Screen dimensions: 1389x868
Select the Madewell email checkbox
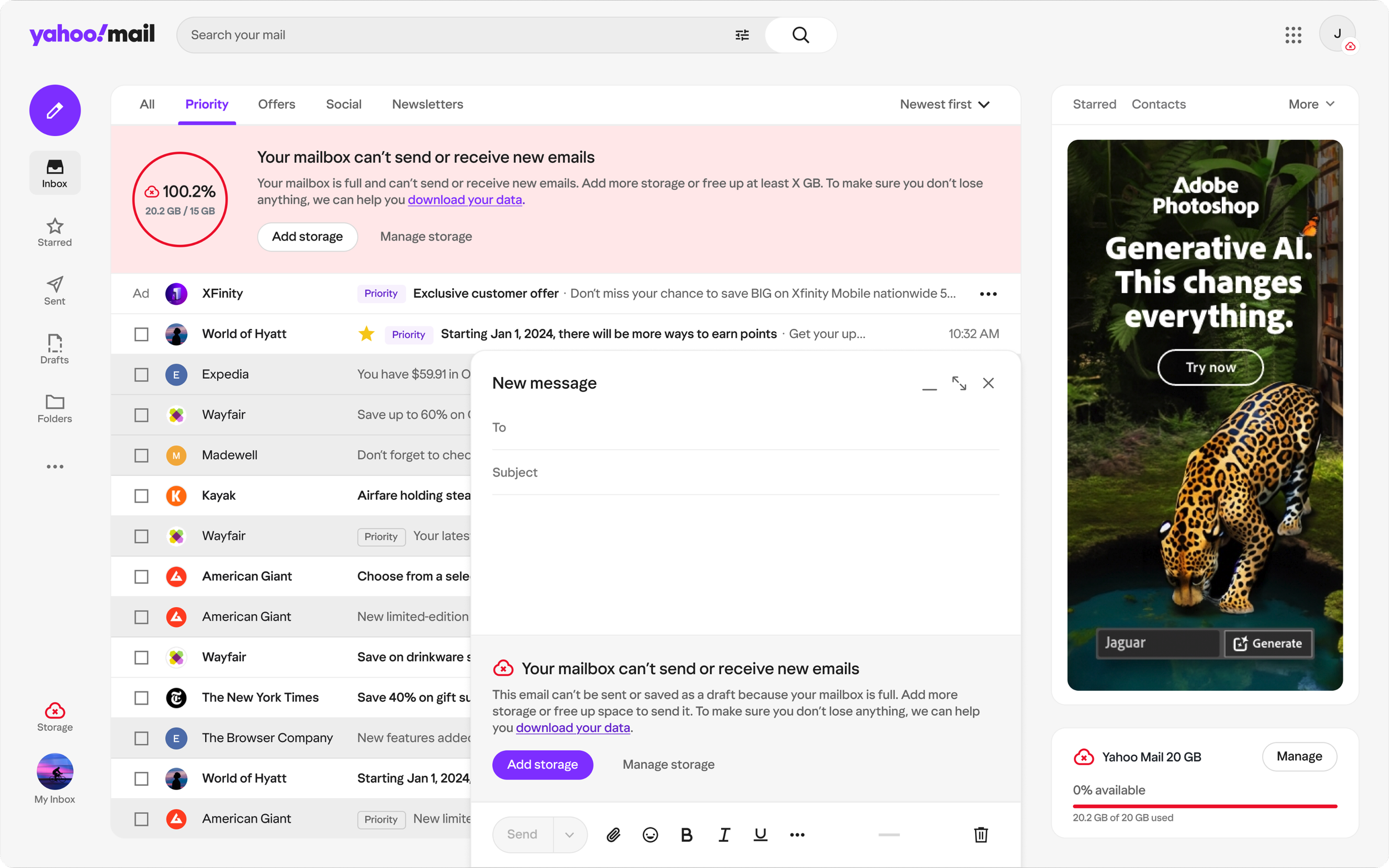tap(141, 455)
